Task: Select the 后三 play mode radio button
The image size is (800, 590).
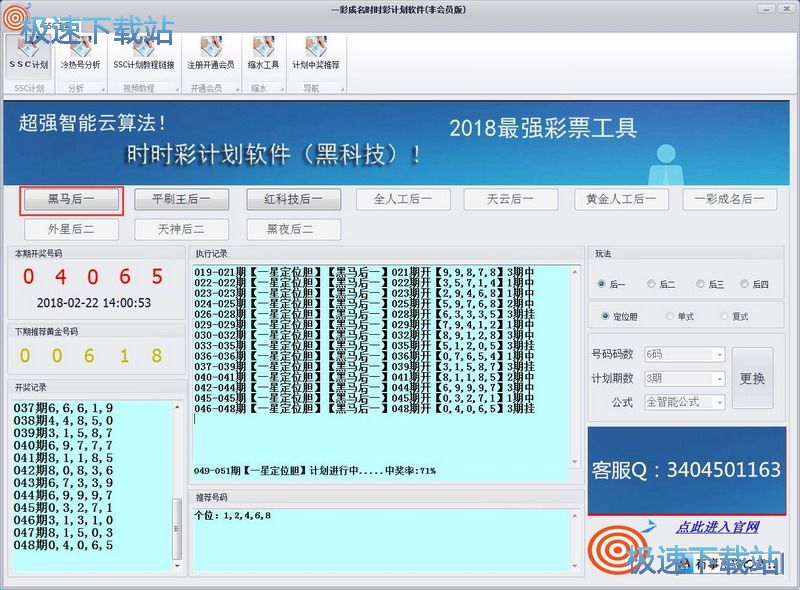Action: click(701, 284)
